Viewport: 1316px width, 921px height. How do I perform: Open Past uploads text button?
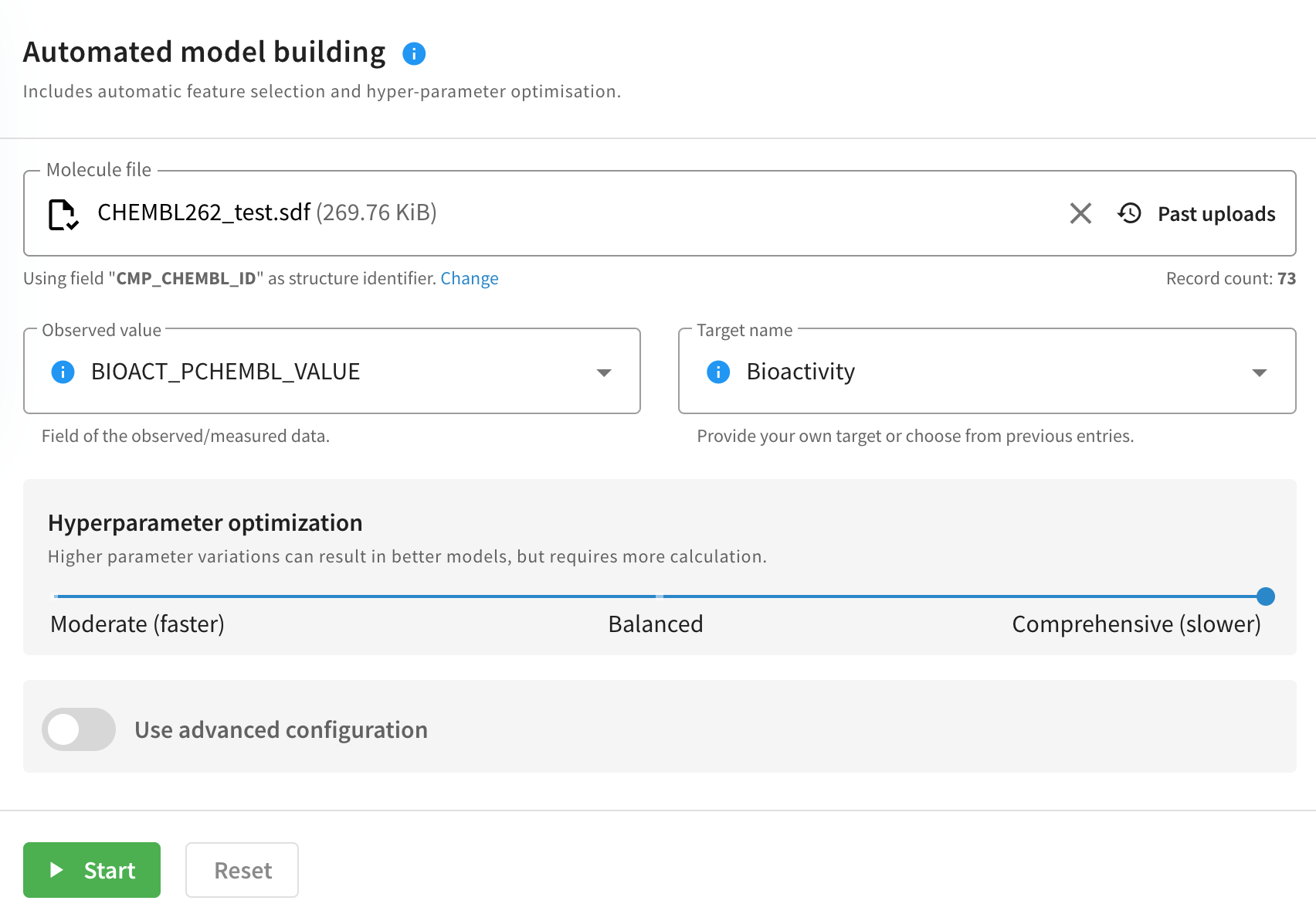pyautogui.click(x=1216, y=214)
